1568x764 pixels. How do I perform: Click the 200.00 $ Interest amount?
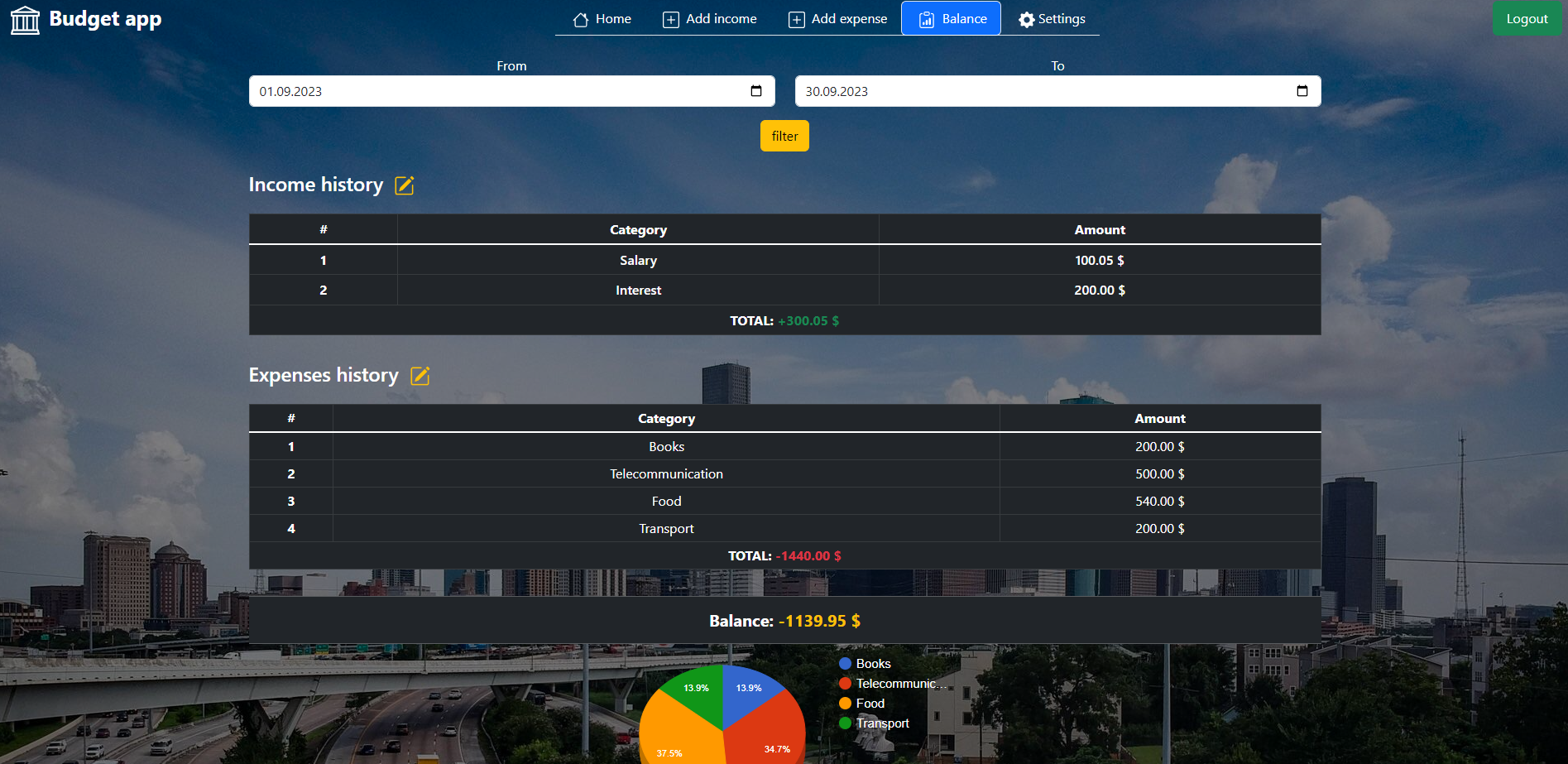[x=1100, y=291]
